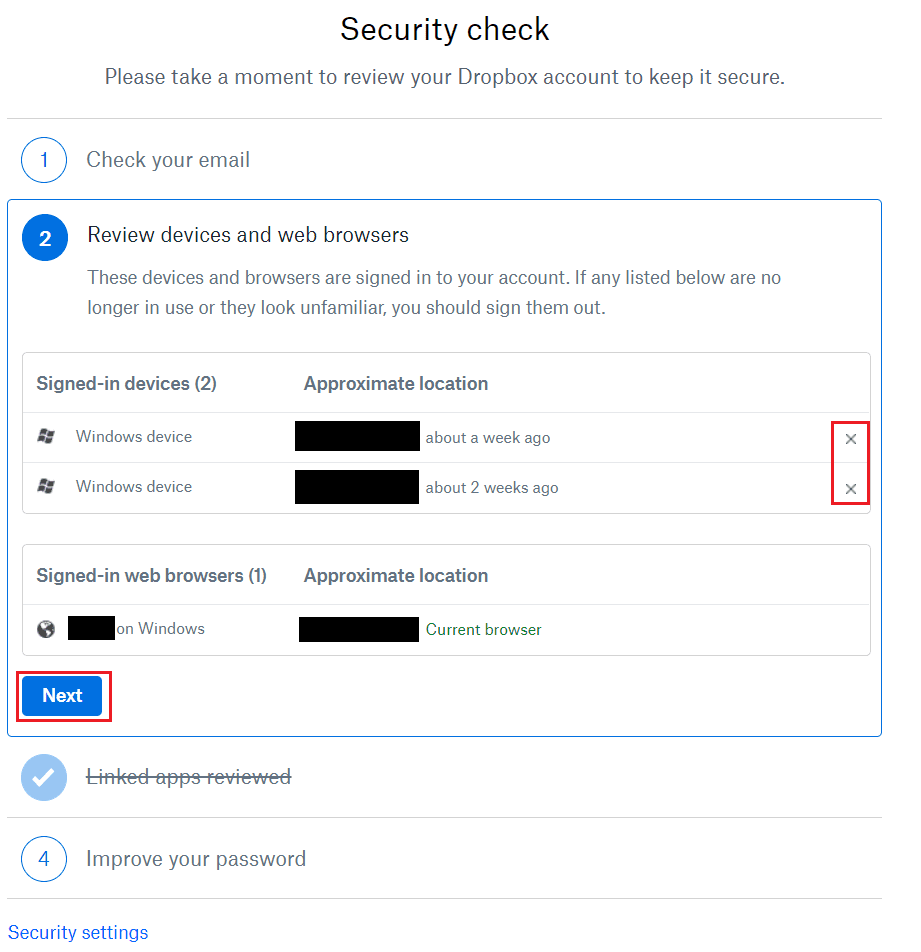Click the Signed-in web browsers (1) header
This screenshot has width=921, height=952.
pyautogui.click(x=151, y=576)
